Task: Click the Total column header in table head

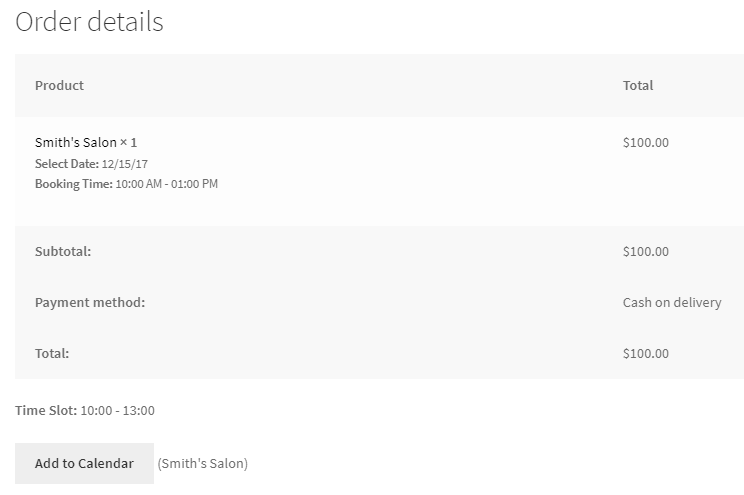Action: pos(637,85)
